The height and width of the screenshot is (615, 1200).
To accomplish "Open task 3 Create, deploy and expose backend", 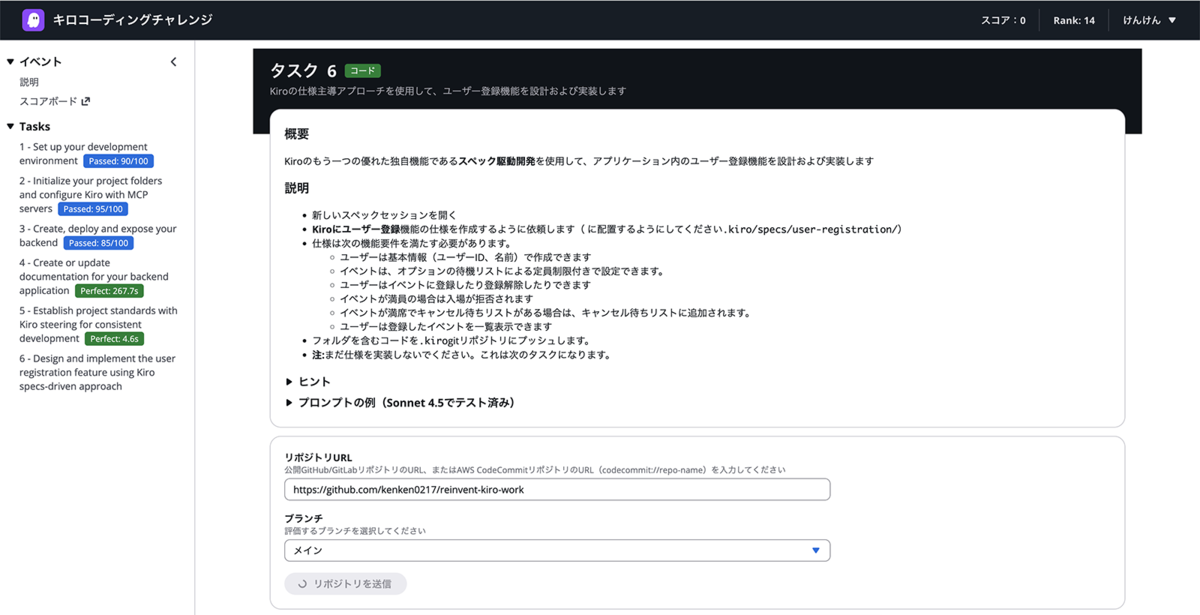I will coord(97,236).
